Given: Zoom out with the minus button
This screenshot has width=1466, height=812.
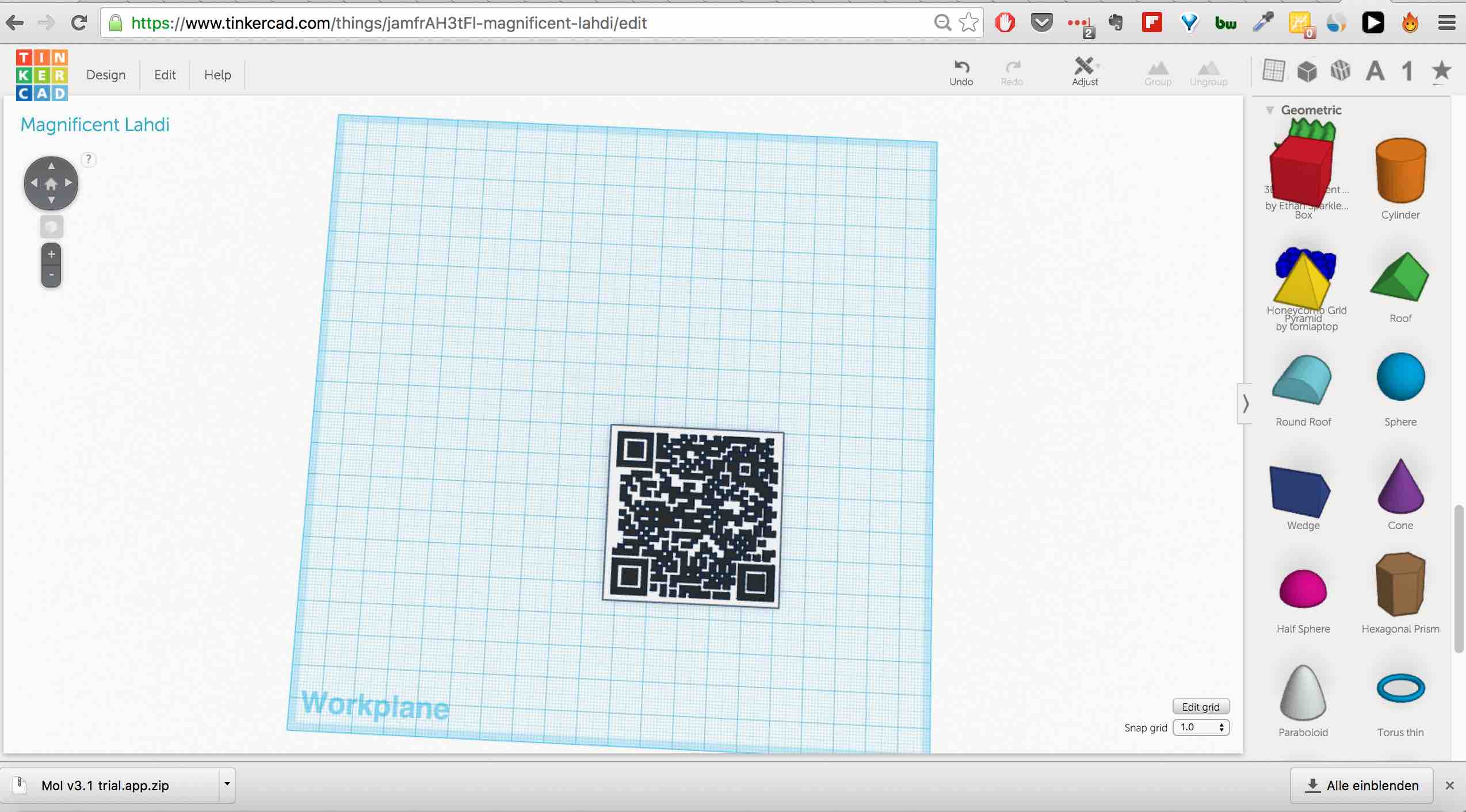Looking at the screenshot, I should [x=51, y=275].
